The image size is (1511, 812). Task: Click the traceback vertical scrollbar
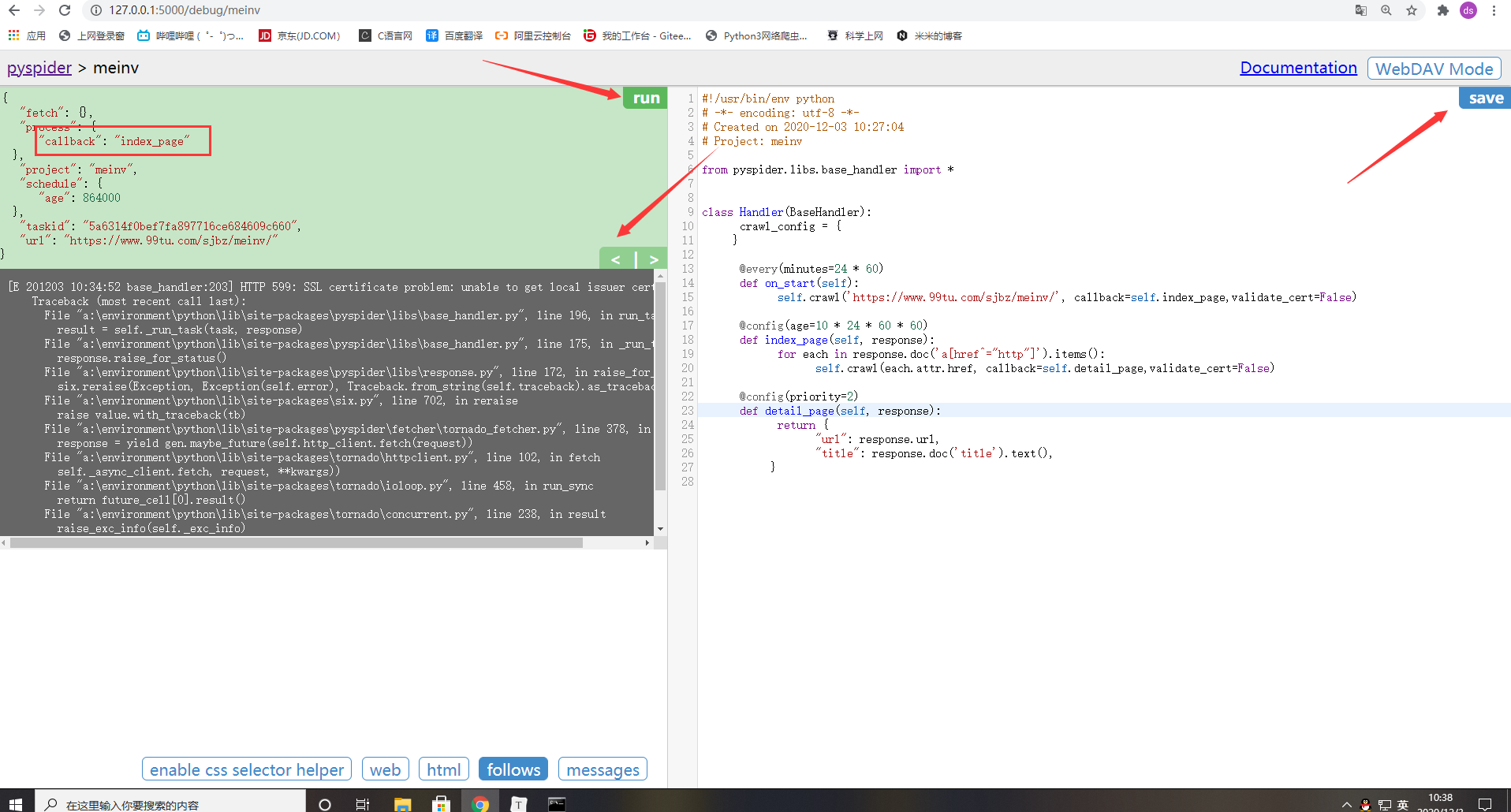pos(660,386)
